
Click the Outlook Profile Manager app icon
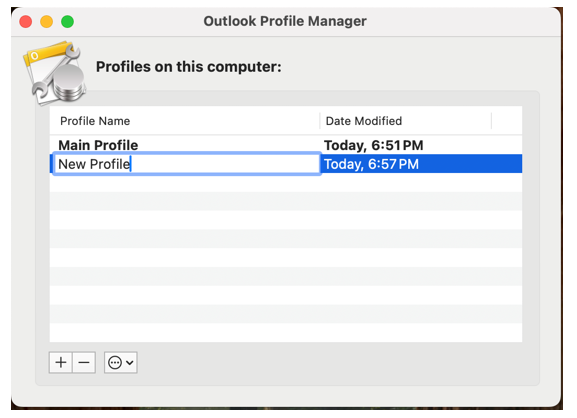pos(54,73)
